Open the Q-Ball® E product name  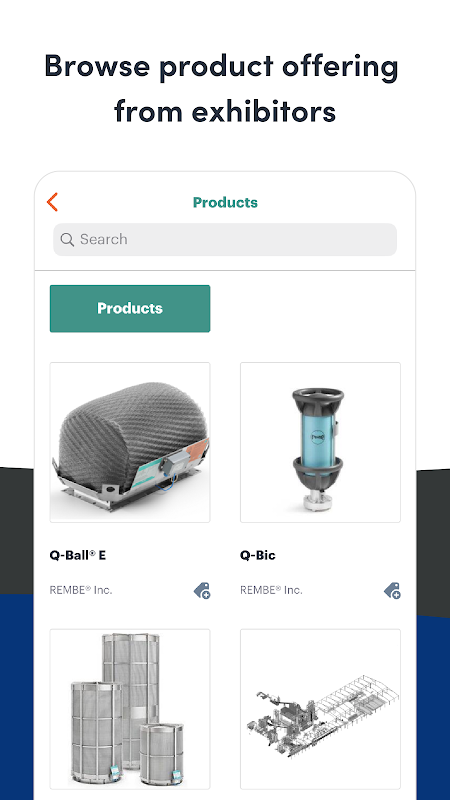[78, 555]
